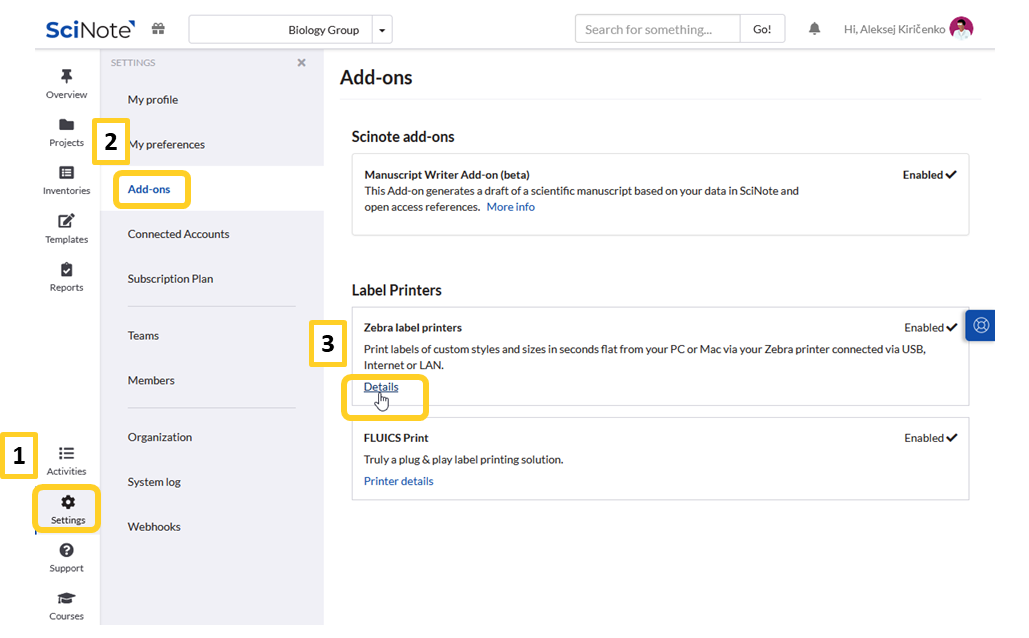Image resolution: width=1029 pixels, height=638 pixels.
Task: Open Courses graduation cap icon
Action: click(x=66, y=599)
